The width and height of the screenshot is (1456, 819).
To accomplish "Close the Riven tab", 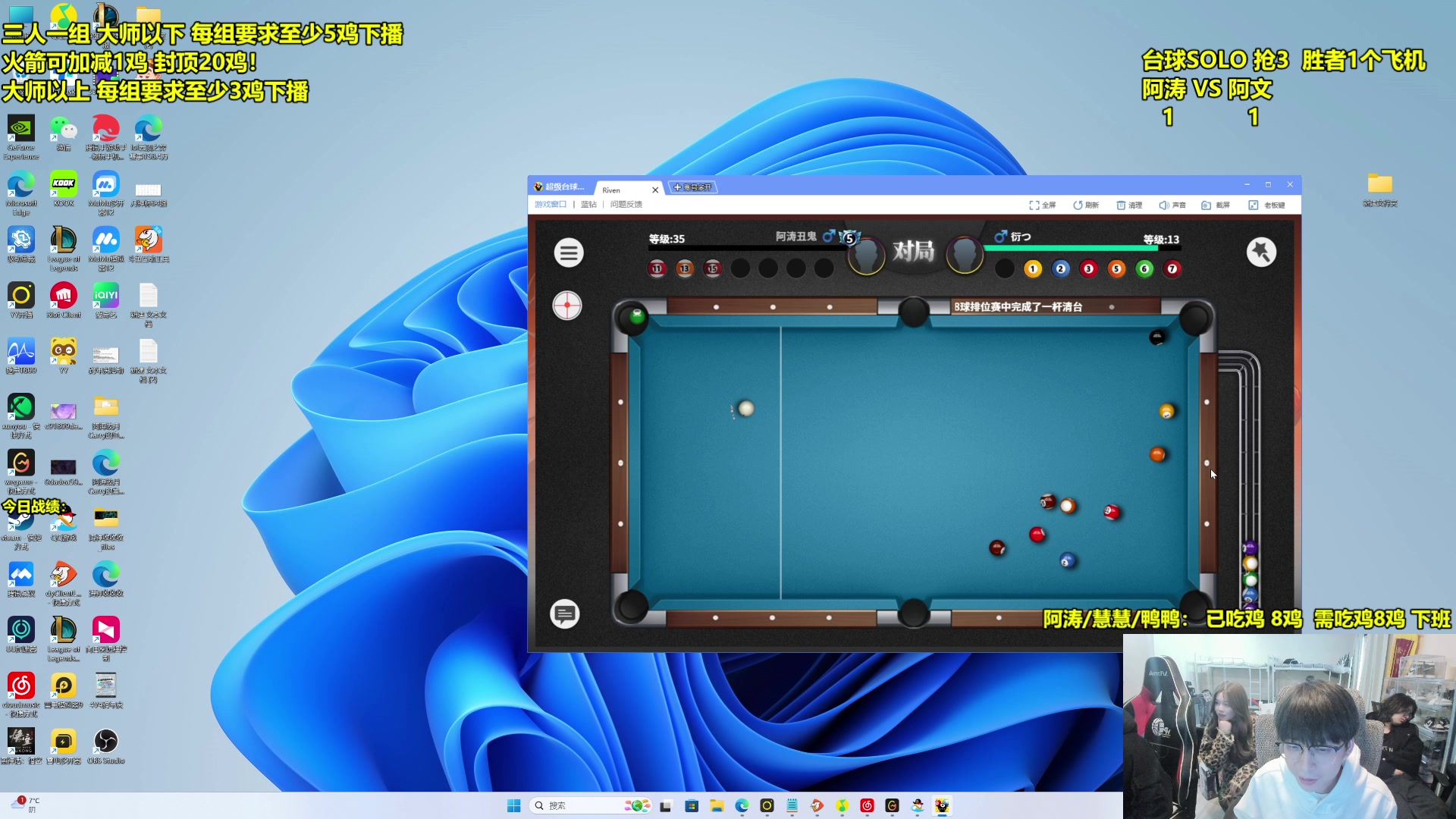I will click(x=655, y=190).
